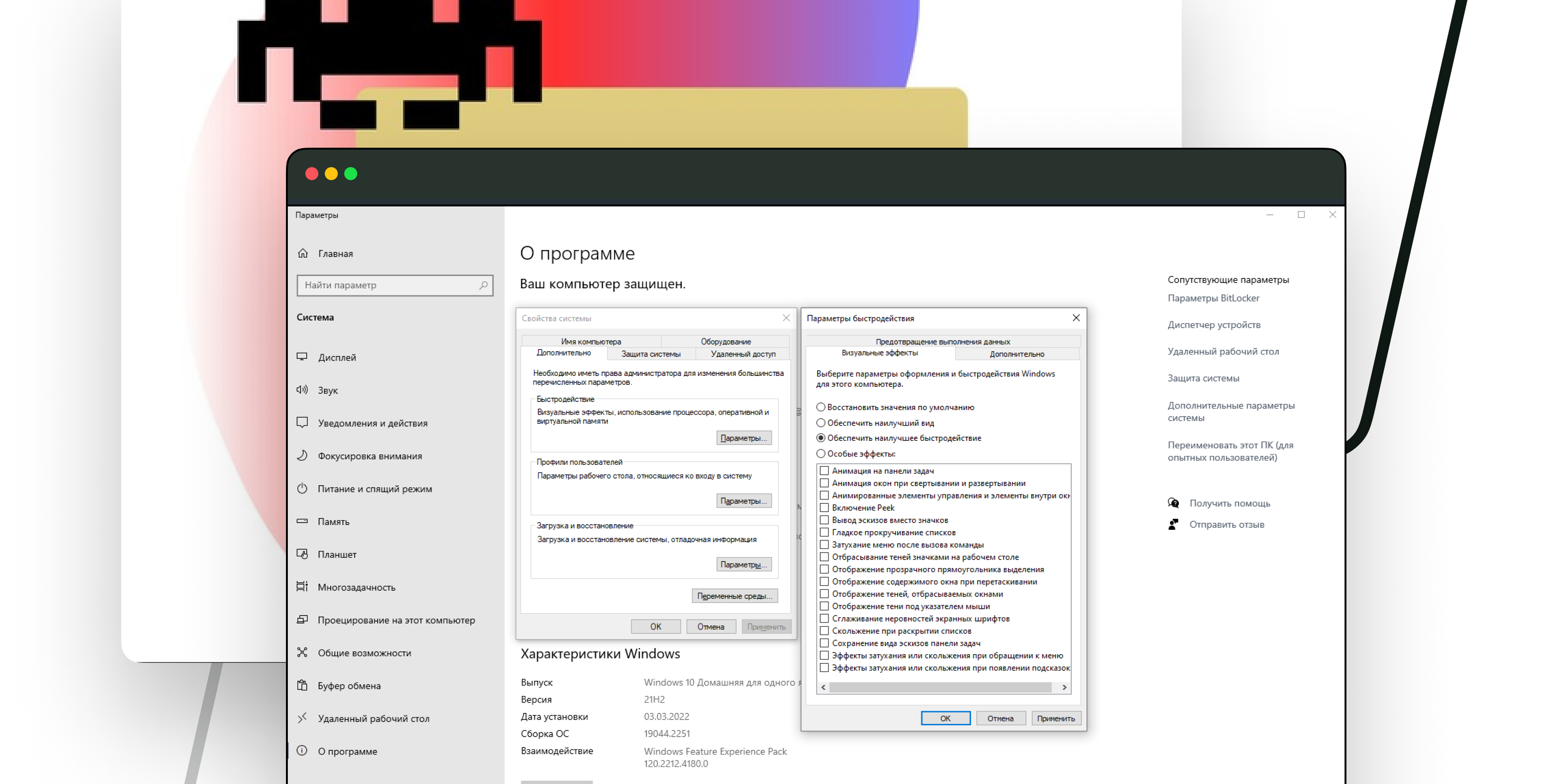Enable Анимация на панели задач checkbox
Screen dimensions: 1568x784
(x=824, y=471)
